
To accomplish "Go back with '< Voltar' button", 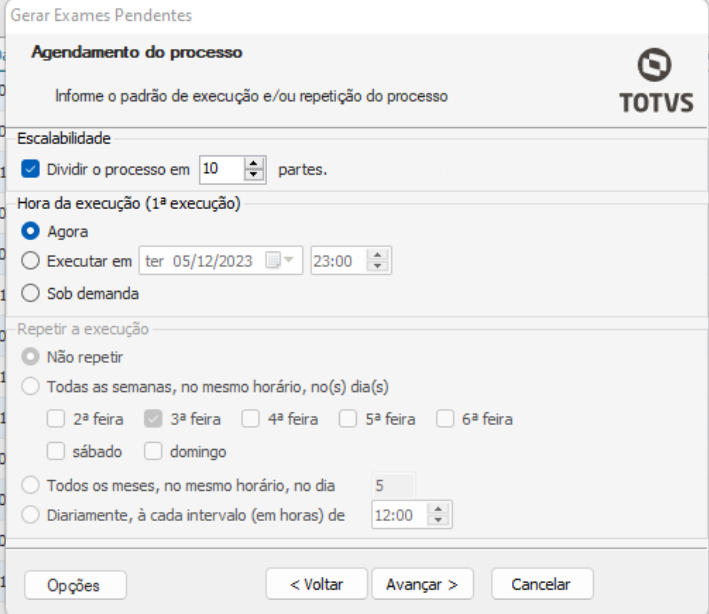I will [316, 584].
